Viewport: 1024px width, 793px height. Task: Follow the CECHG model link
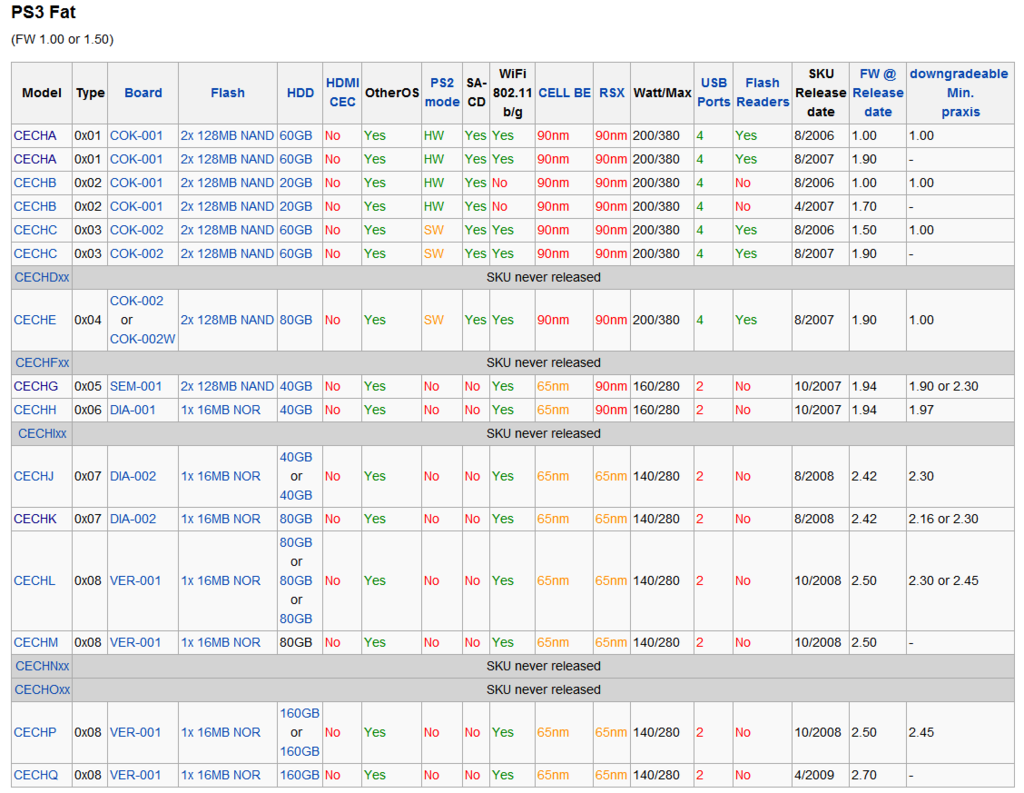click(36, 387)
